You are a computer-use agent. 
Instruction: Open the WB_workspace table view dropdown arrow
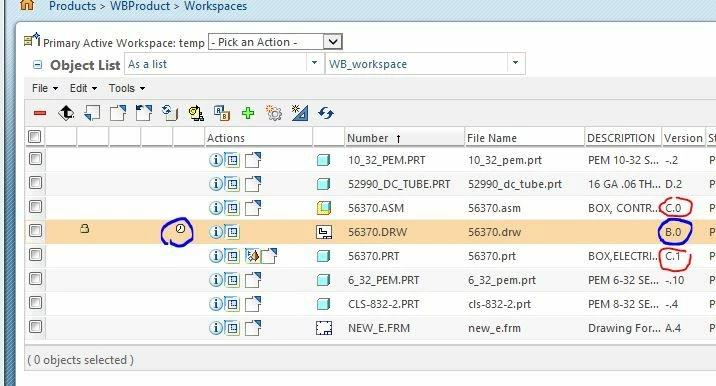pyautogui.click(x=516, y=63)
